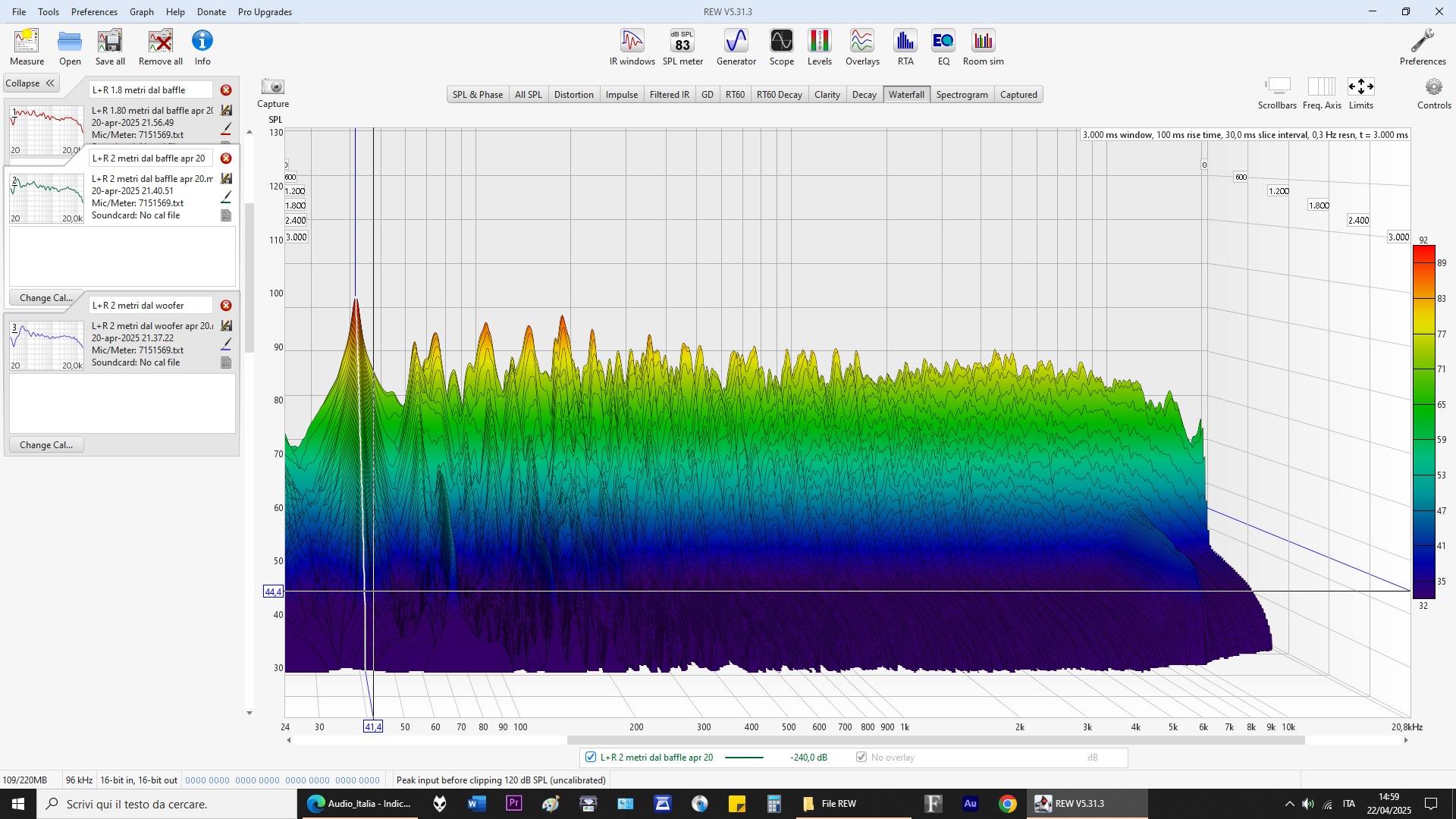Image resolution: width=1456 pixels, height=819 pixels.
Task: Toggle the L+R 2 metri trace checkbox
Action: 591,757
